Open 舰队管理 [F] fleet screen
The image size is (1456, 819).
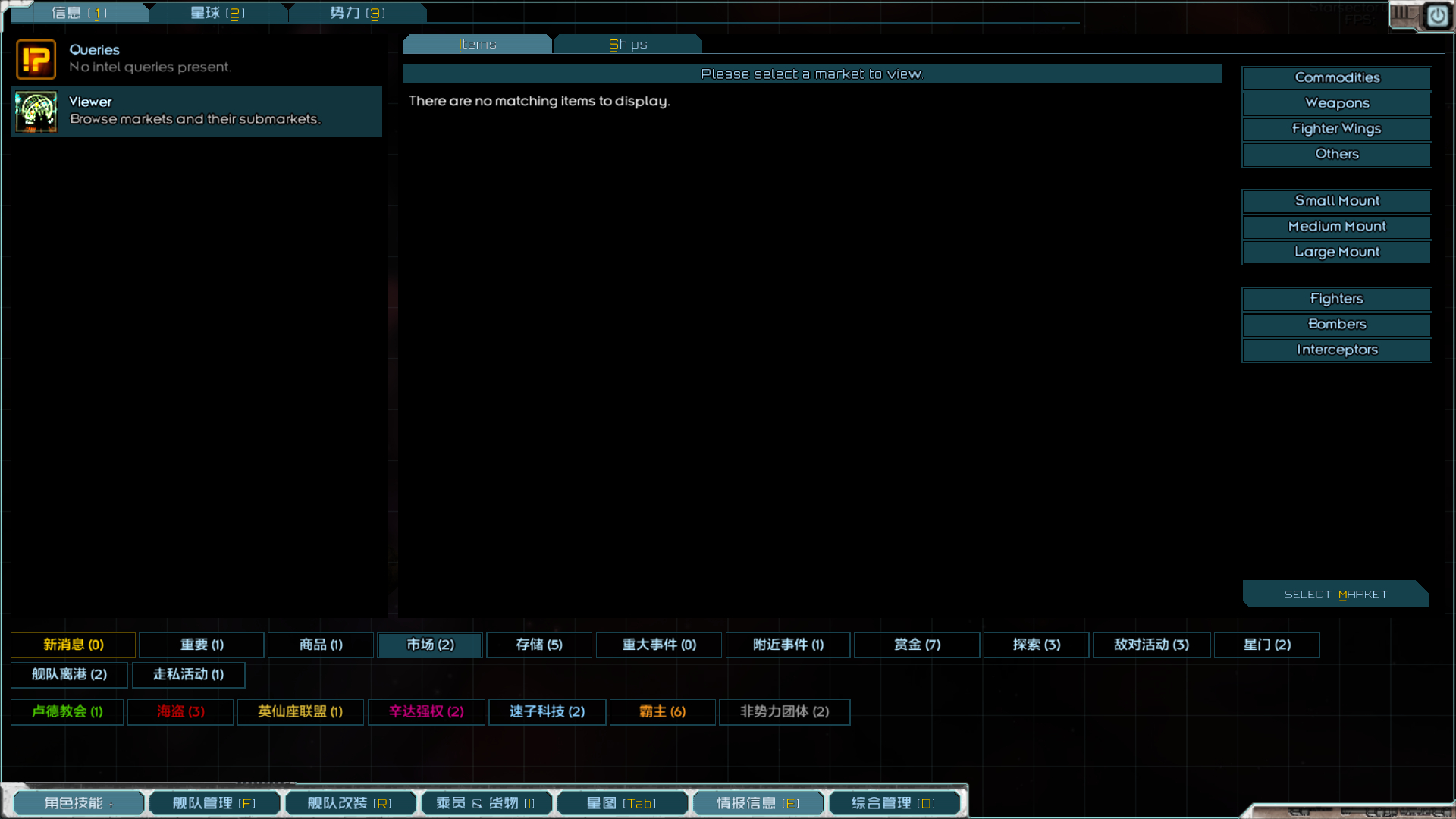click(214, 803)
